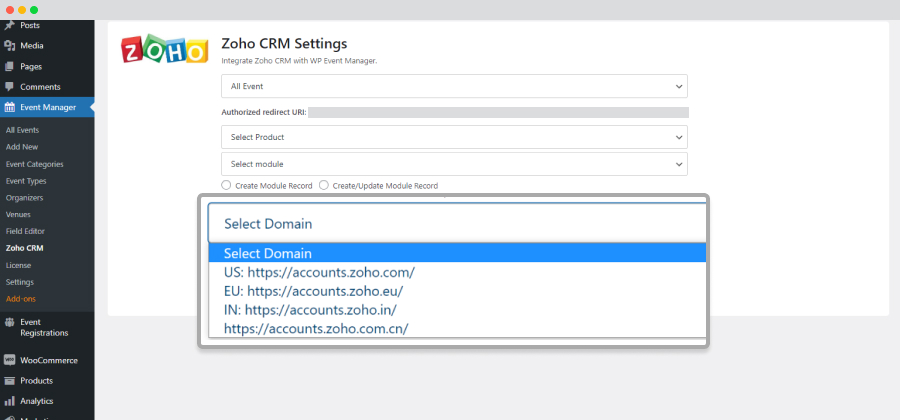Open Organizers submenu
The image size is (900, 420).
tap(24, 197)
